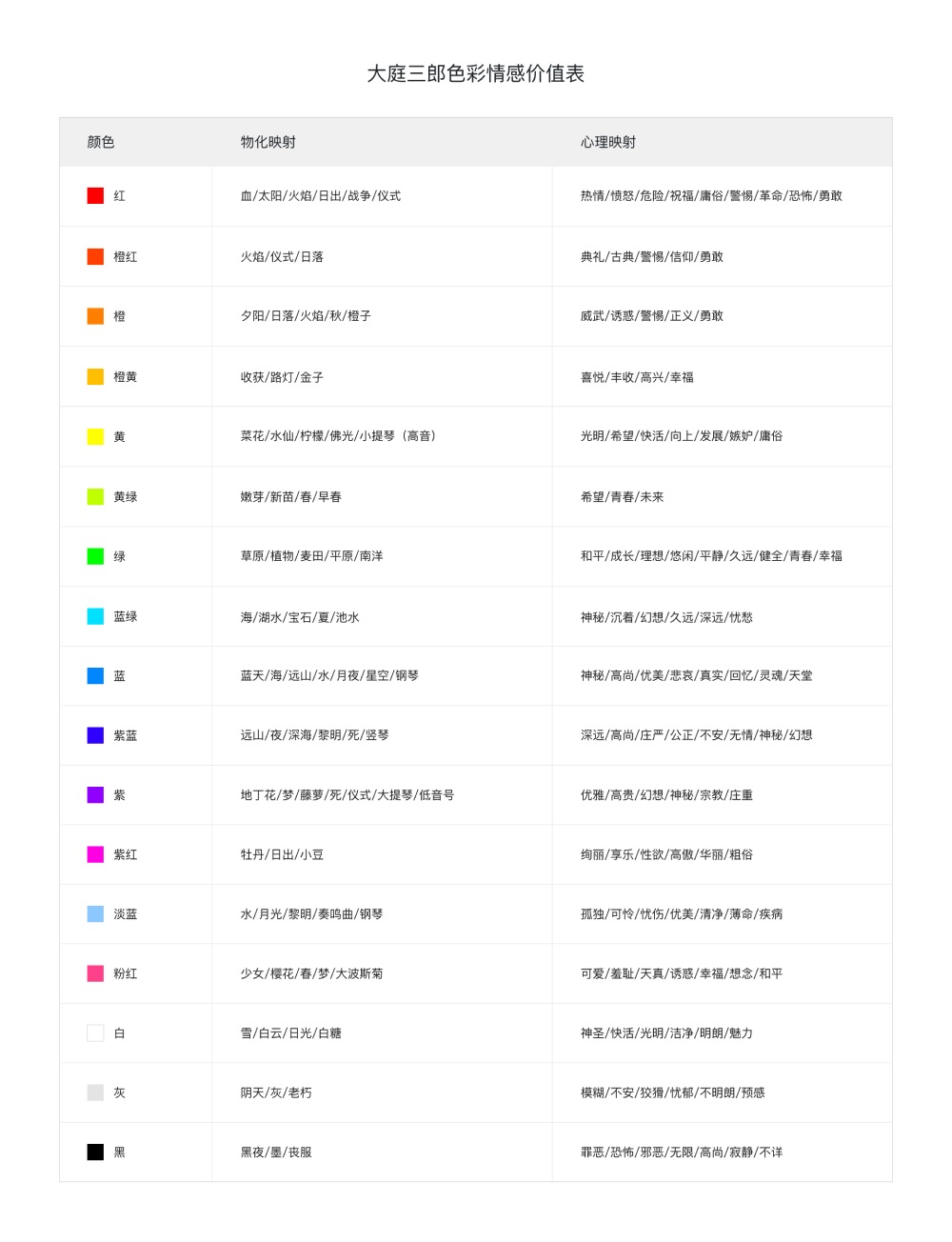Image resolution: width=952 pixels, height=1242 pixels.
Task: Click the color name 淡蓝
Action: point(126,913)
